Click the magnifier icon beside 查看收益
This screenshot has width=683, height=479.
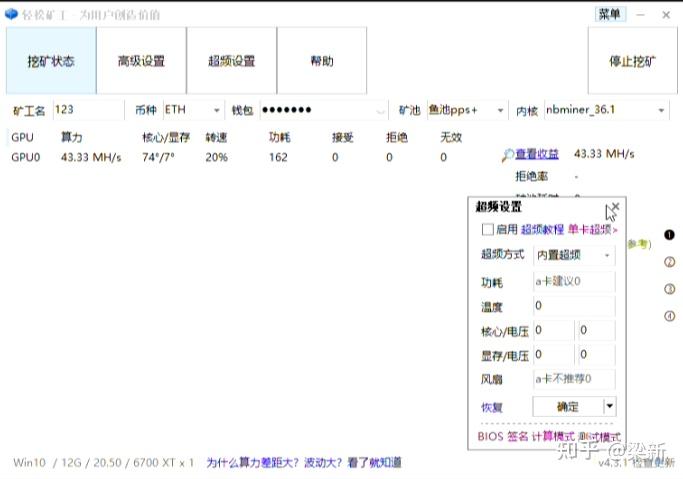[508, 155]
